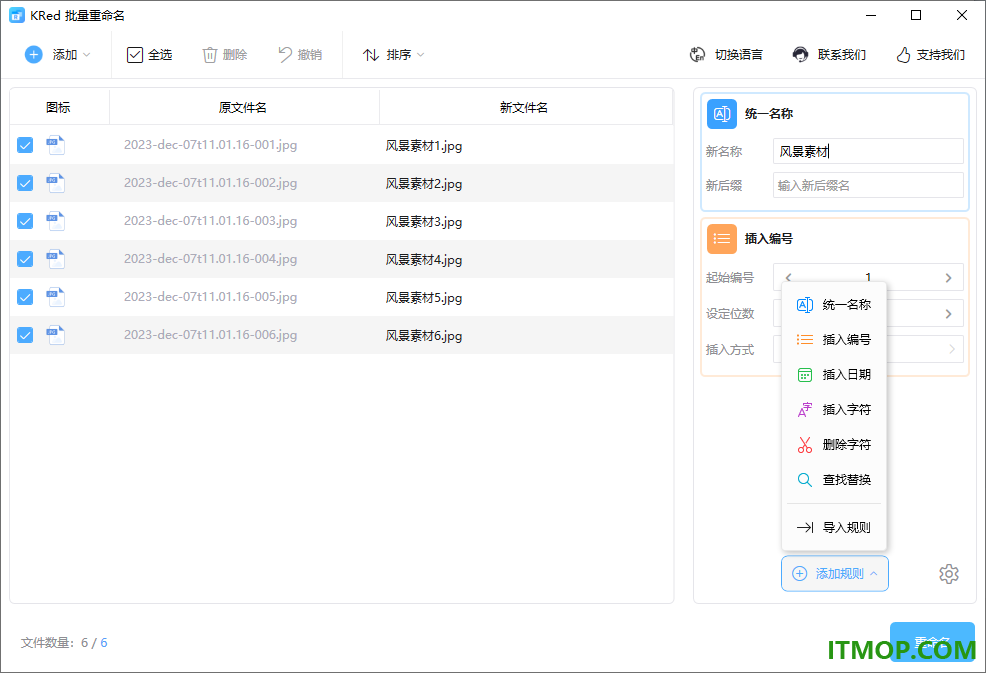Click the 新后缀 suffix input field
The width and height of the screenshot is (986, 673).
click(868, 186)
